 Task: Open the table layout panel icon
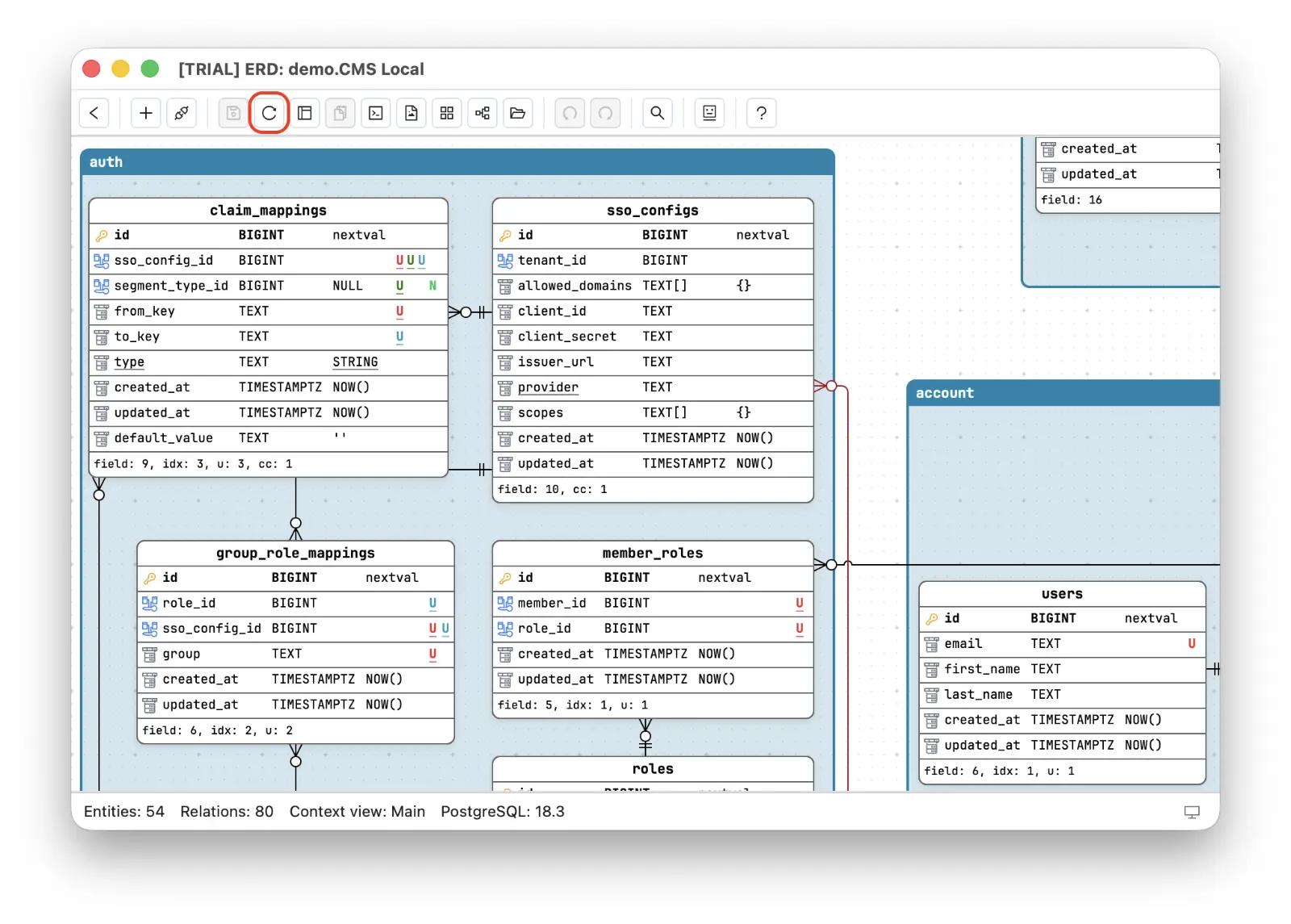(305, 113)
